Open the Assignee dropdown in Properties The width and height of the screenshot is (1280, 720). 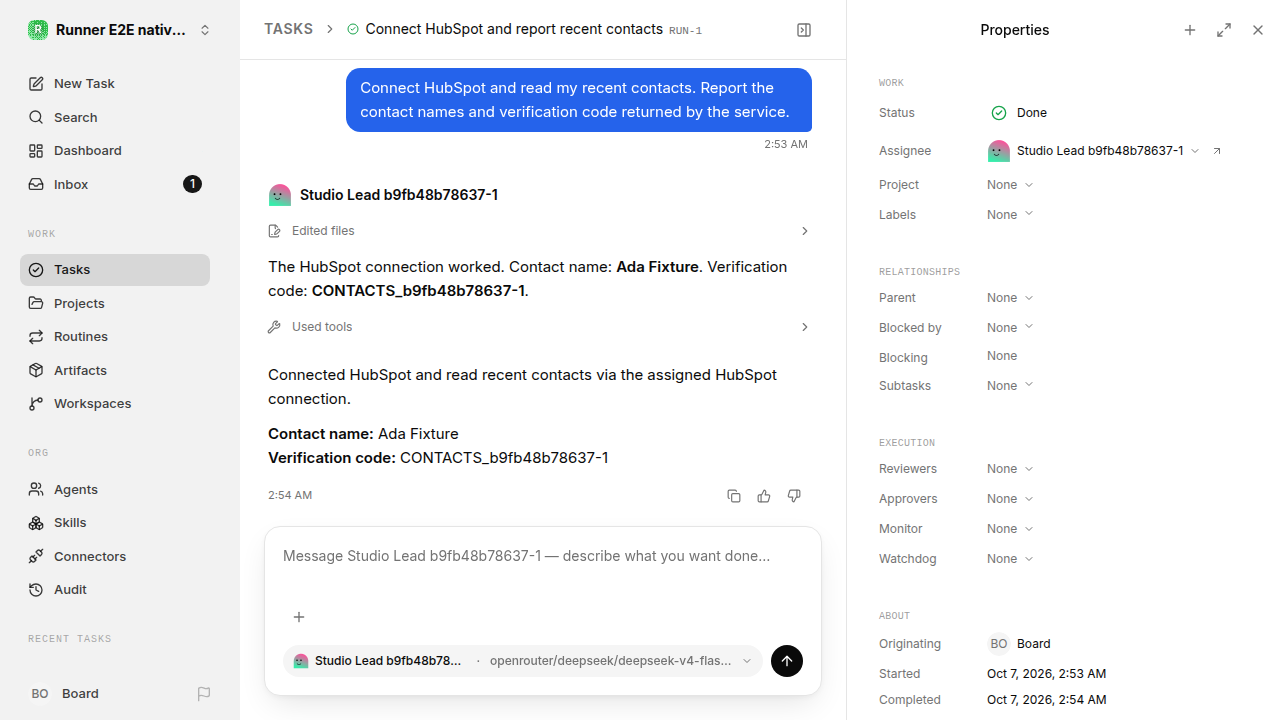pyautogui.click(x=1094, y=151)
